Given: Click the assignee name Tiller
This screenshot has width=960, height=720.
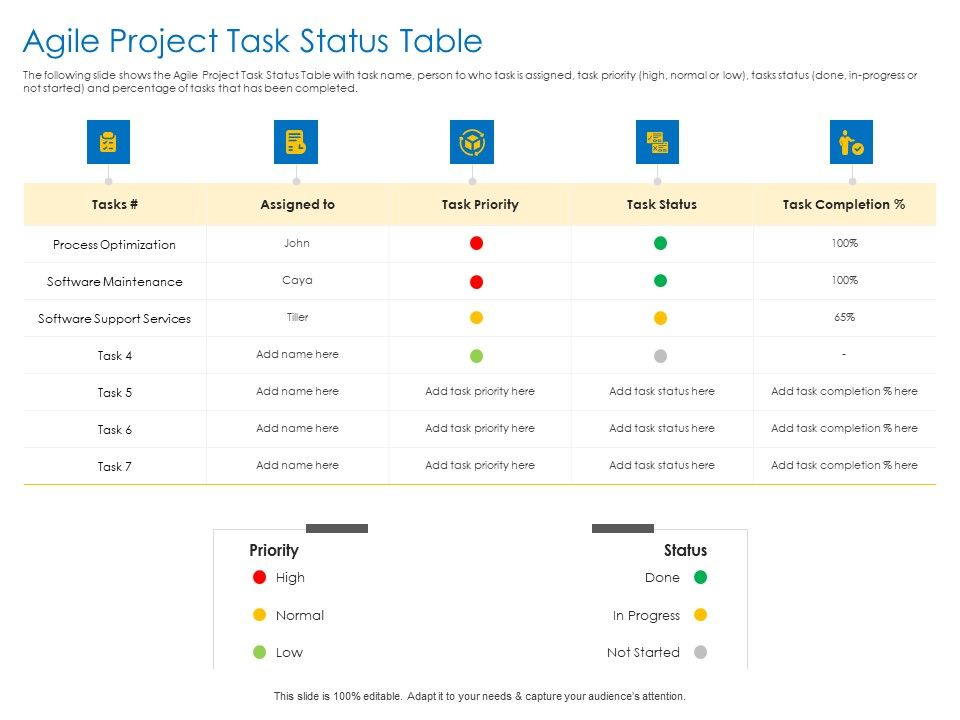Looking at the screenshot, I should (298, 317).
